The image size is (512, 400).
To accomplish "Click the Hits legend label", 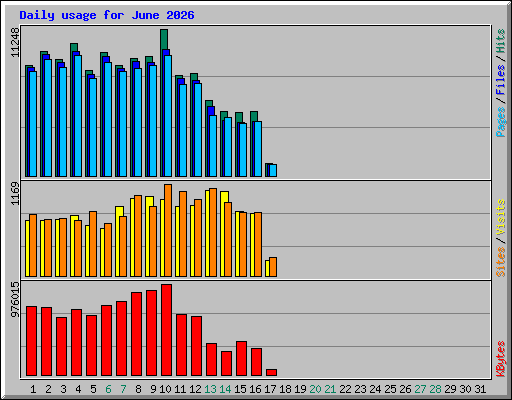I will coord(500,41).
